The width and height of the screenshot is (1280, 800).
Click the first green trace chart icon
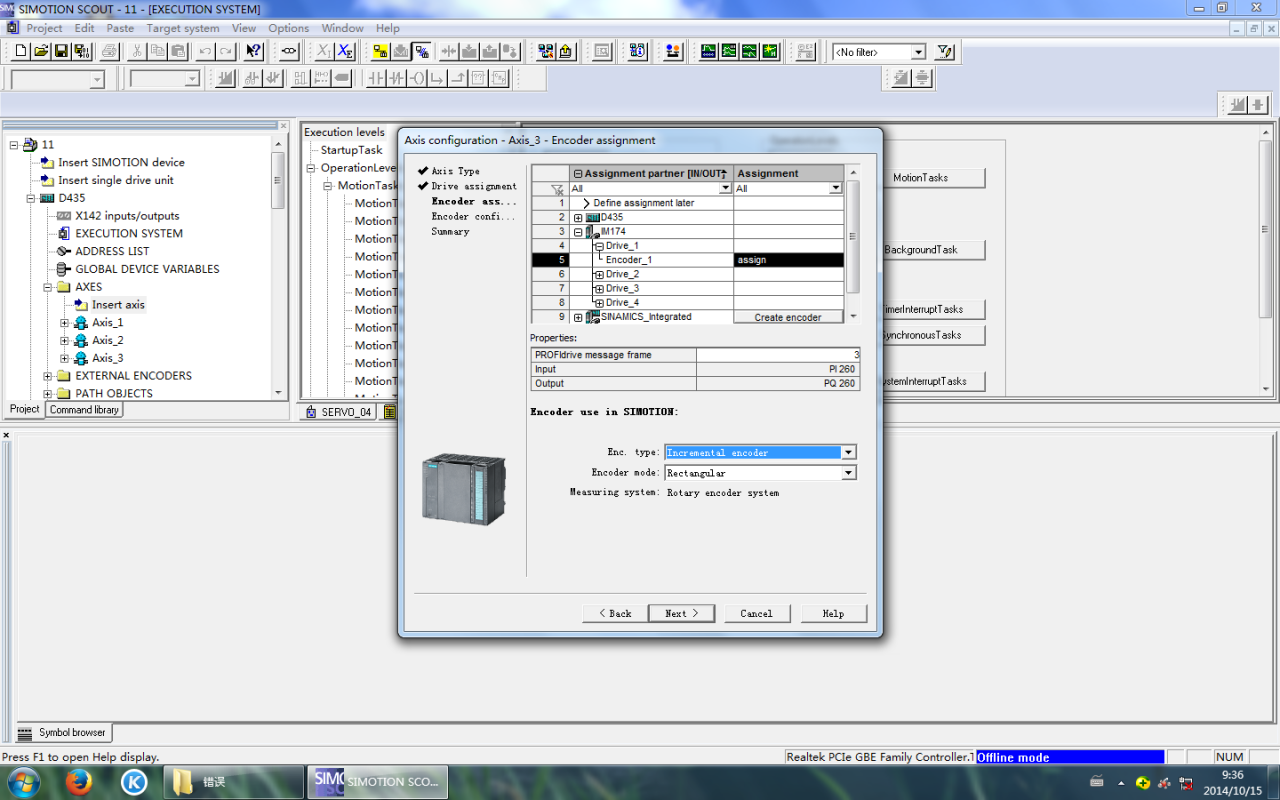point(708,51)
